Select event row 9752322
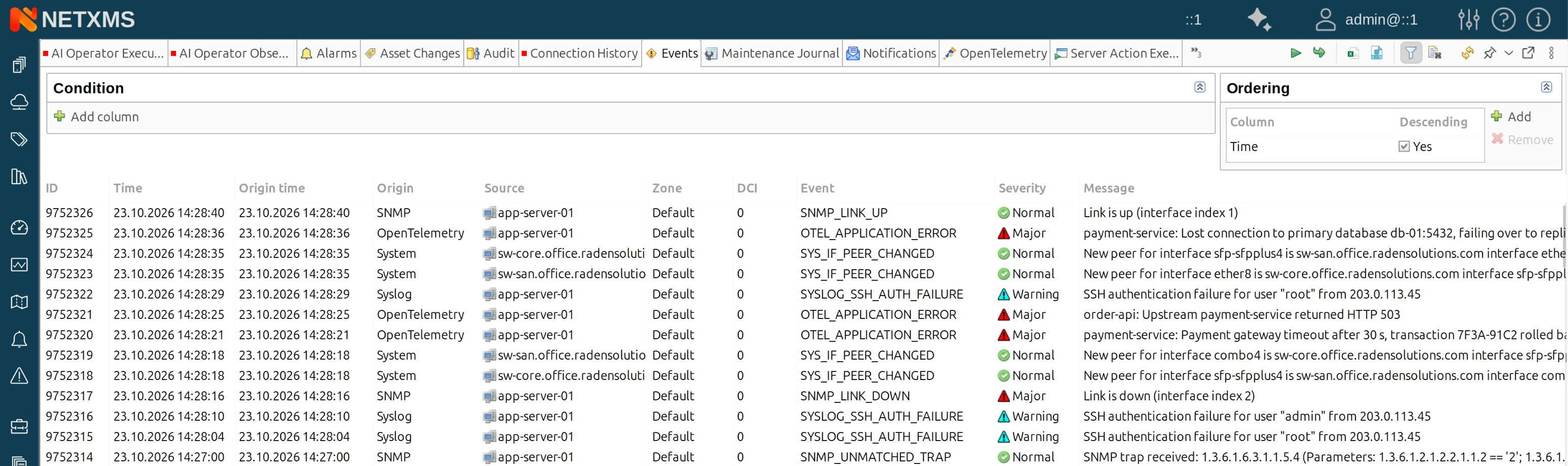 pyautogui.click(x=803, y=294)
